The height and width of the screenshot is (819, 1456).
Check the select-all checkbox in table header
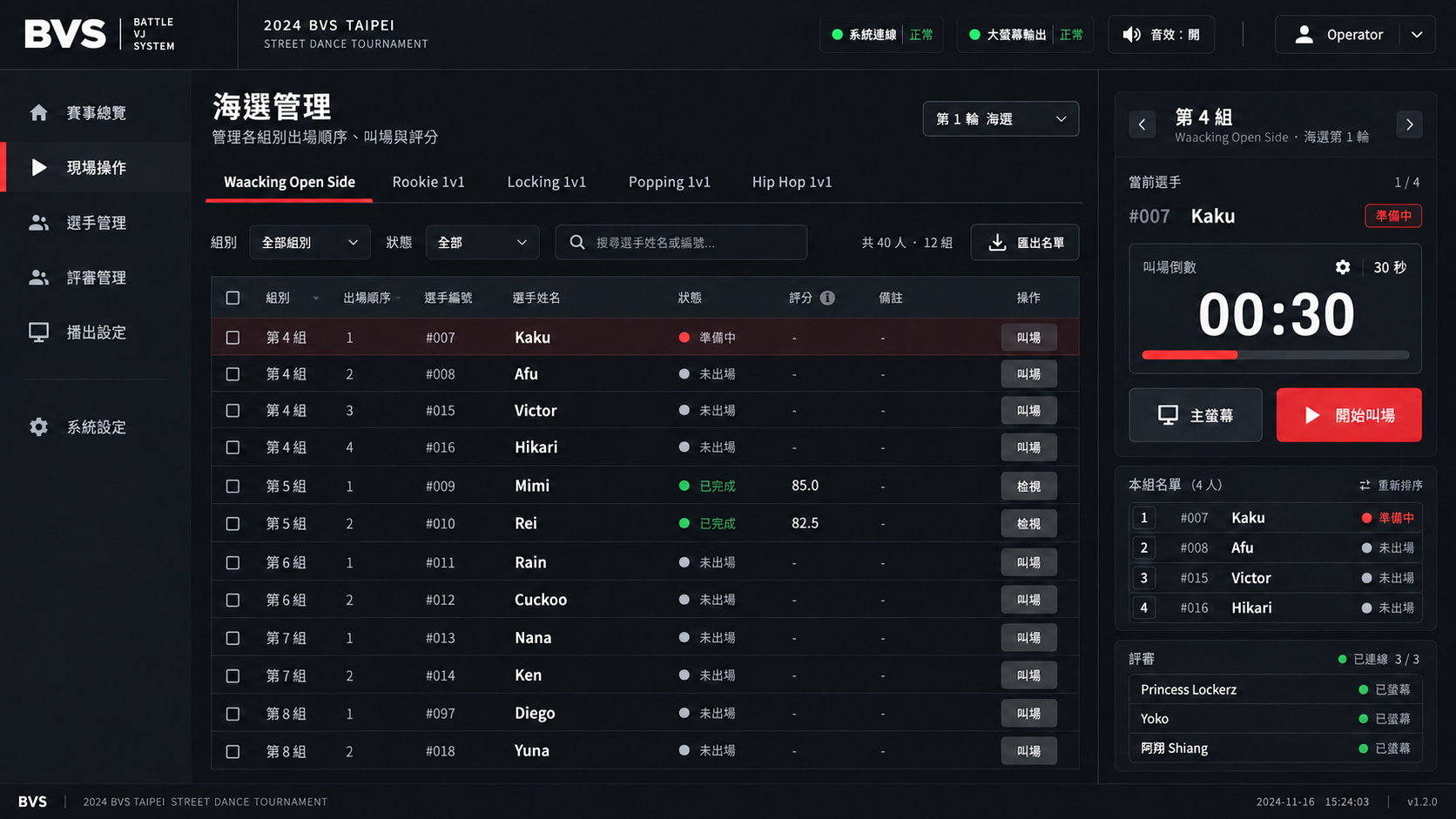click(233, 298)
